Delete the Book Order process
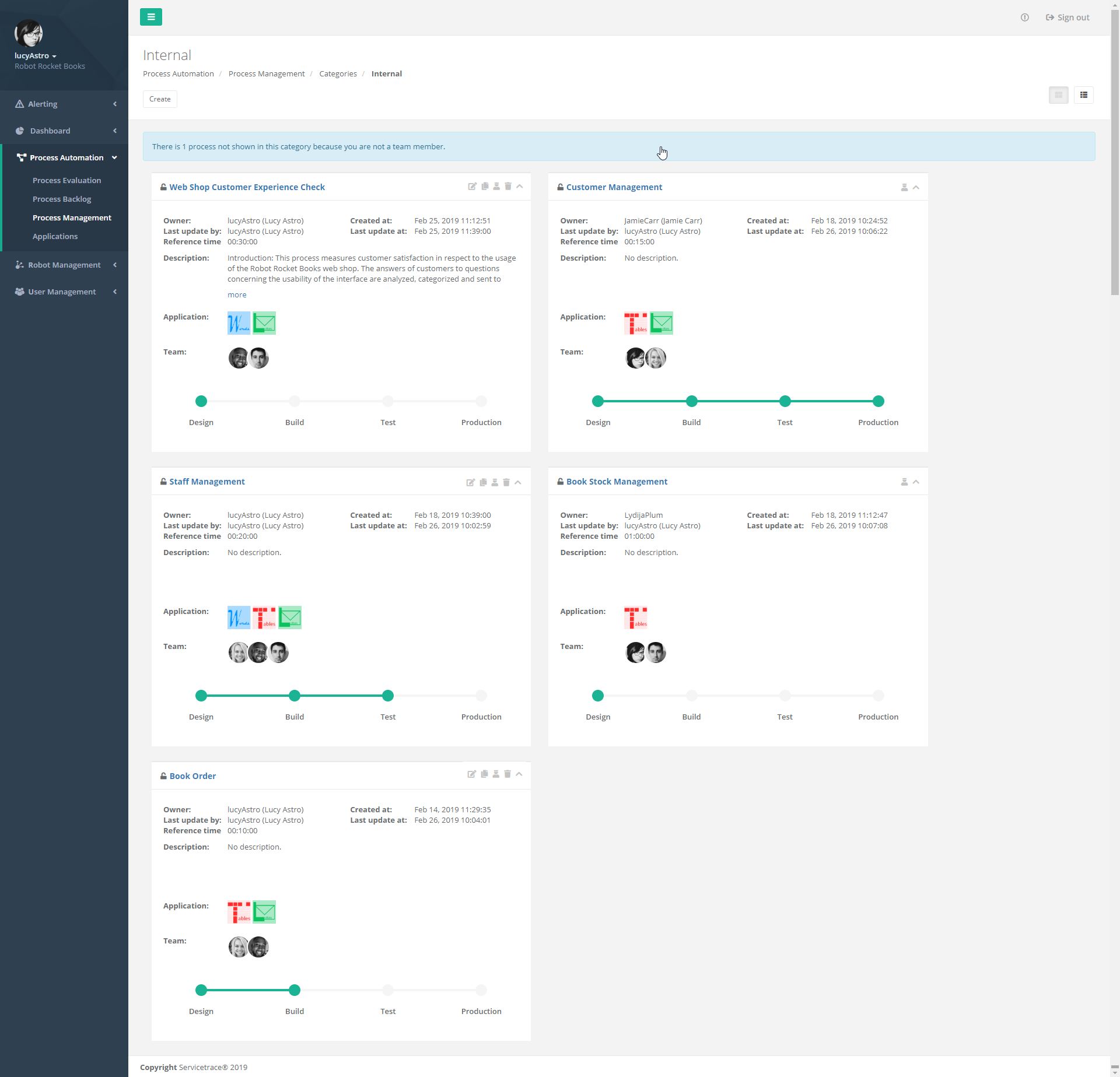1120x1077 pixels. (x=506, y=774)
